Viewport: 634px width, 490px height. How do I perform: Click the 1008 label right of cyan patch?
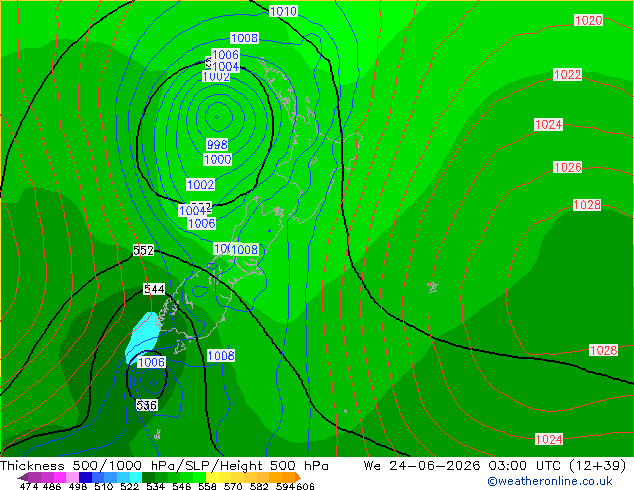coord(221,355)
